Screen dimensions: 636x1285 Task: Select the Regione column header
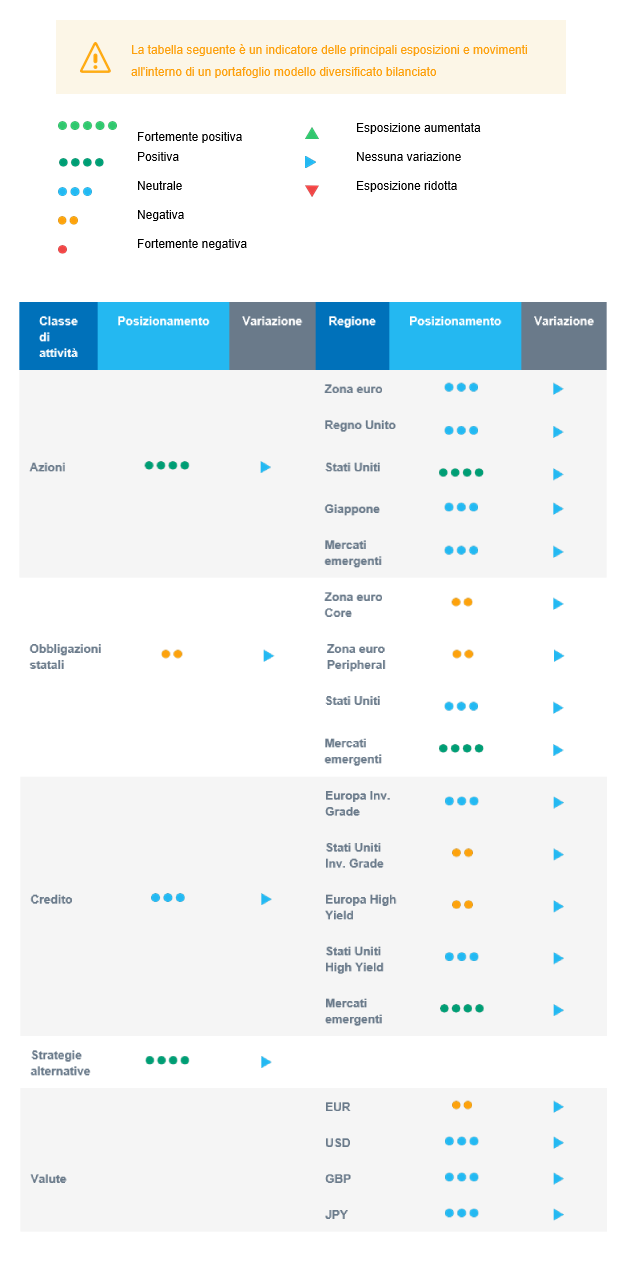(x=352, y=322)
